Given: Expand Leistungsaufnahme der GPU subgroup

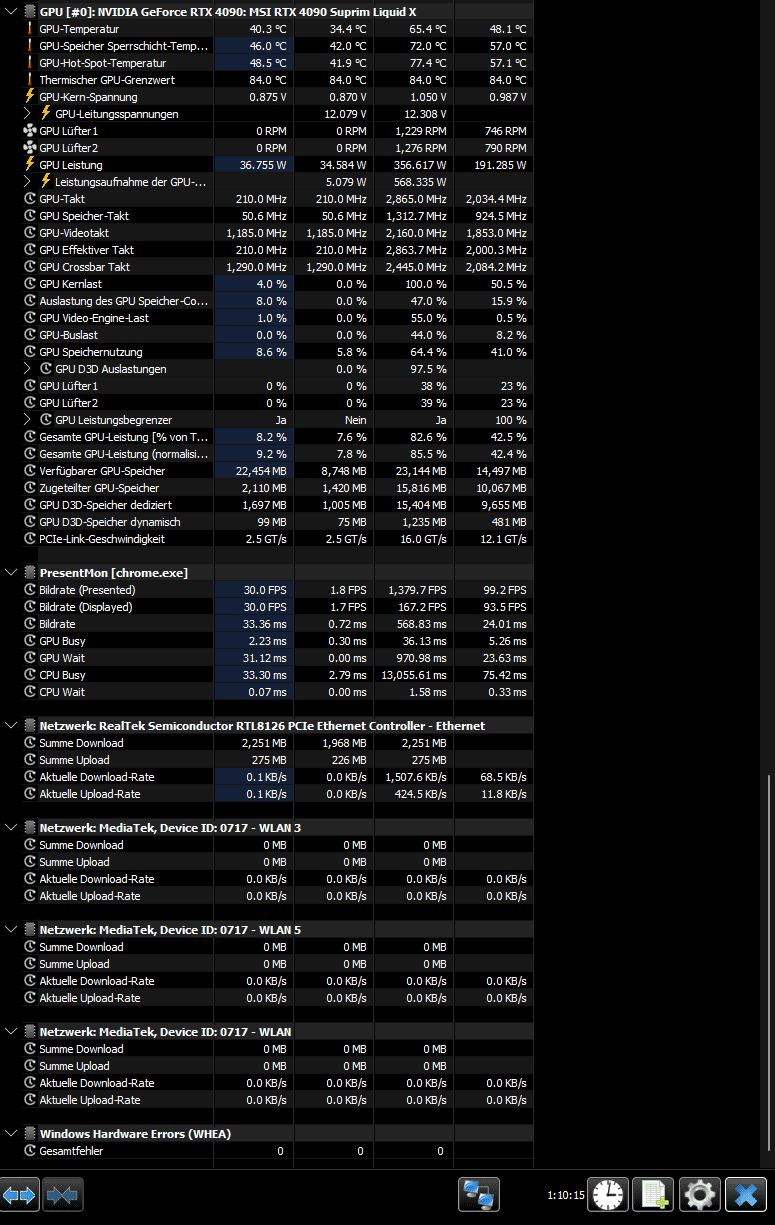Looking at the screenshot, I should click(28, 182).
